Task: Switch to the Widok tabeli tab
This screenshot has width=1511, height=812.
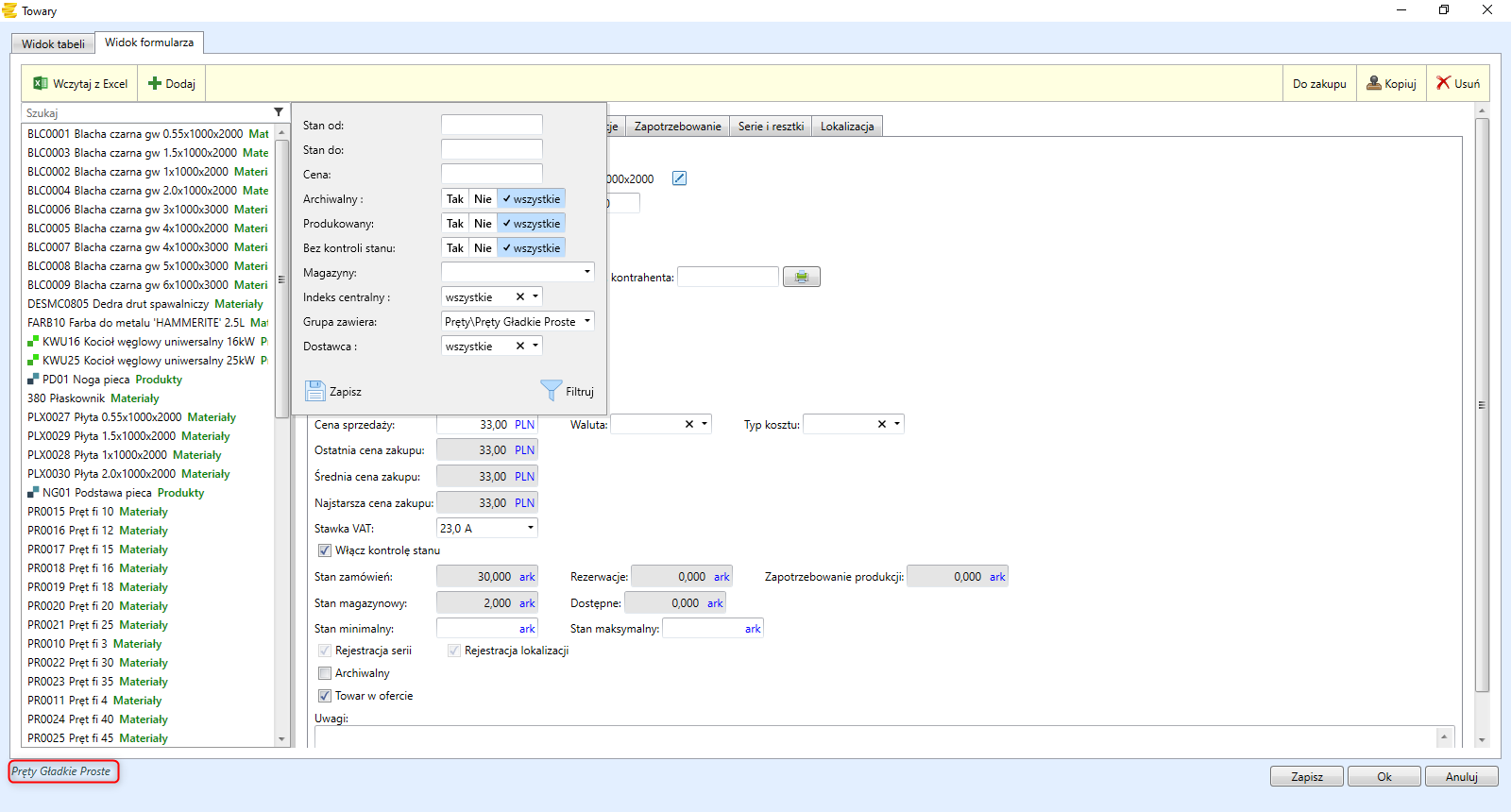Action: pos(53,43)
